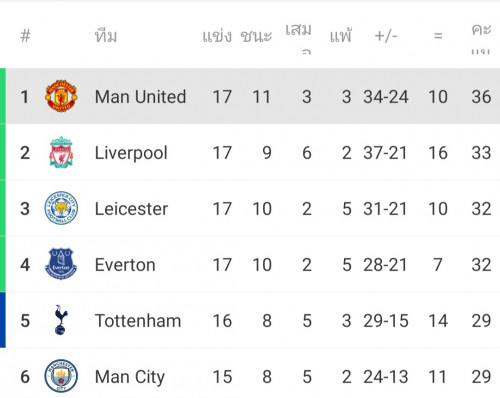Click the Manchester City club crest
This screenshot has height=398, width=500.
(x=61, y=376)
